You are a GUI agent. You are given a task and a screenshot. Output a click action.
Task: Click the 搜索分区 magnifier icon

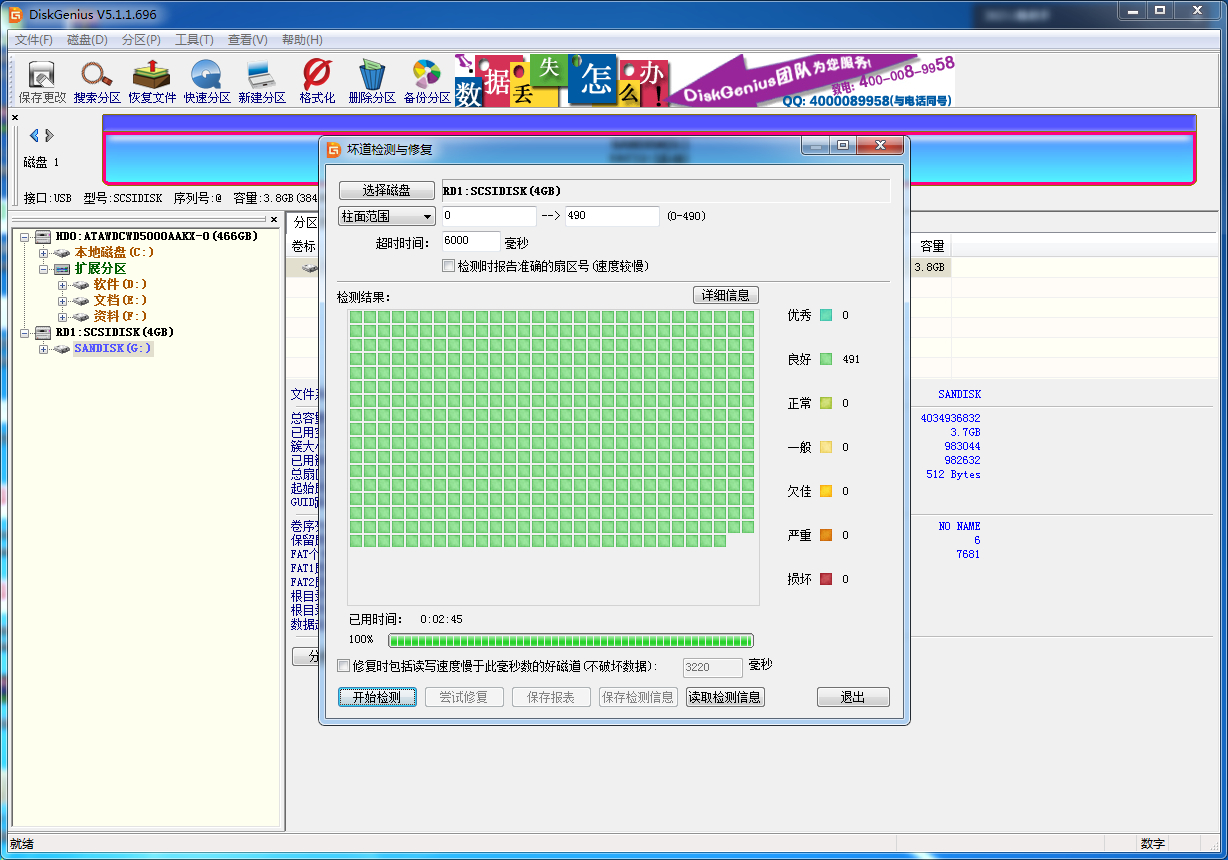coord(97,75)
